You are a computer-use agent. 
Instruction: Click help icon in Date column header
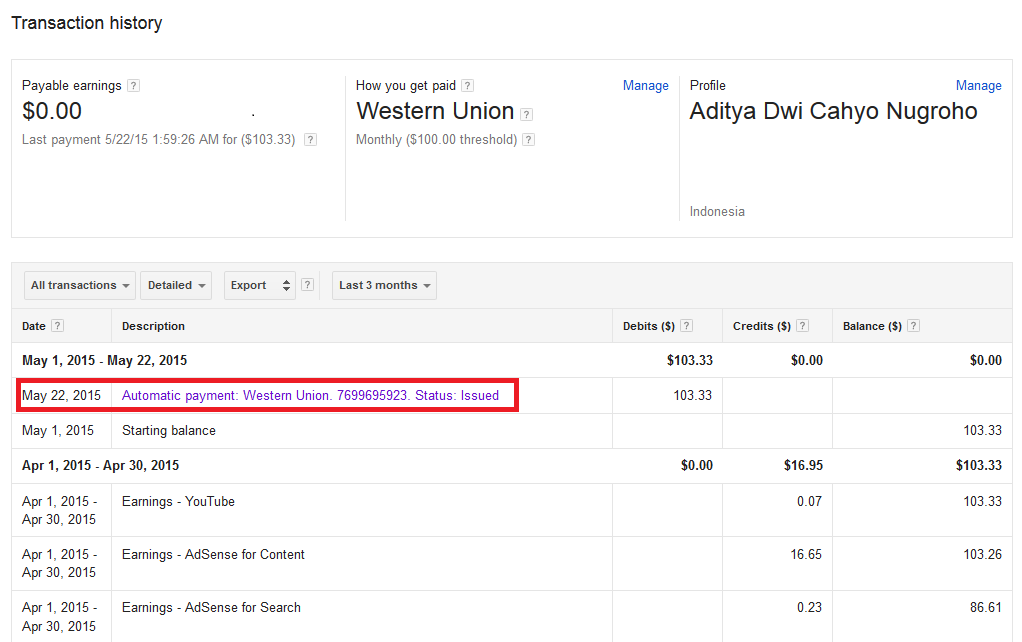pyautogui.click(x=57, y=326)
